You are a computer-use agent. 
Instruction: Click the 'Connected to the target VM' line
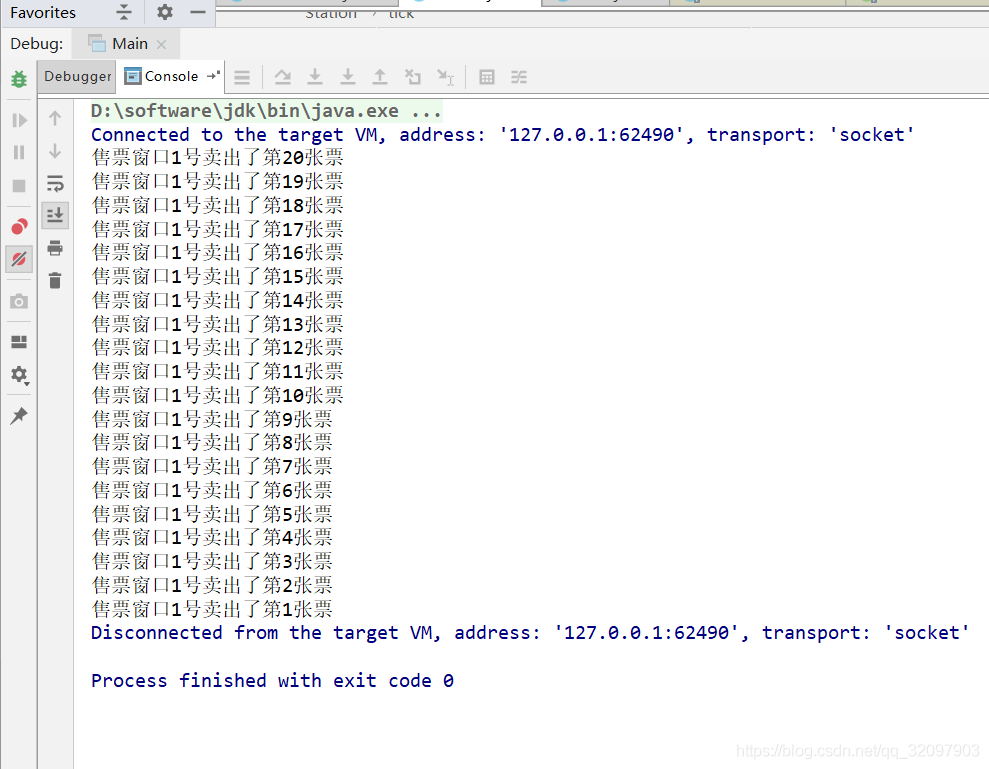pos(502,134)
